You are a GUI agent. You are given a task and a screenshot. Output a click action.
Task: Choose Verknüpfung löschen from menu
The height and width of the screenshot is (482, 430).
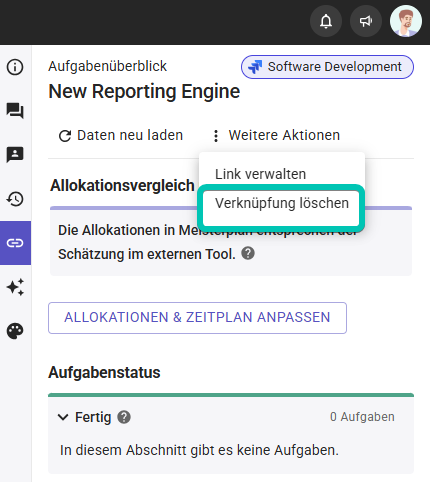(282, 203)
